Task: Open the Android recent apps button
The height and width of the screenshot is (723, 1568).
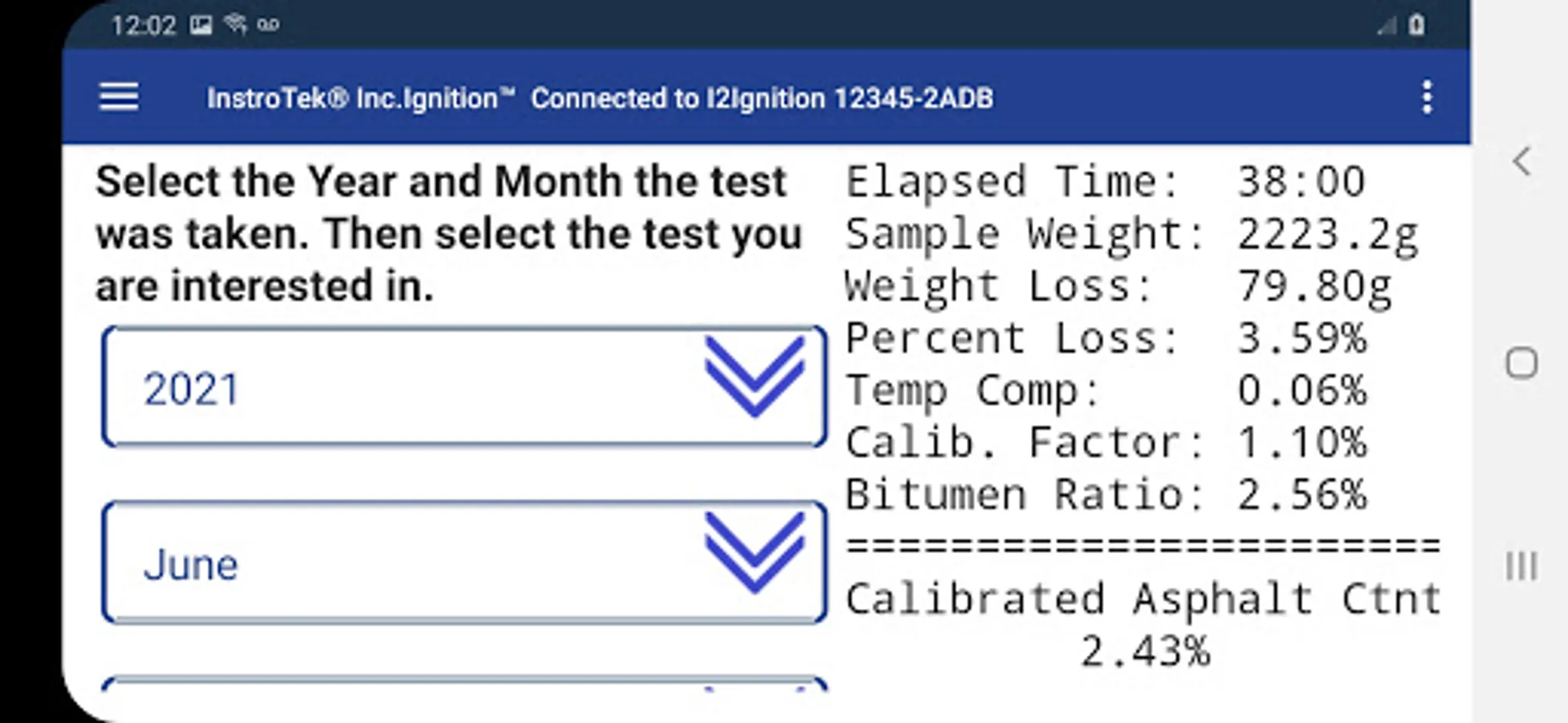Action: (1521, 566)
